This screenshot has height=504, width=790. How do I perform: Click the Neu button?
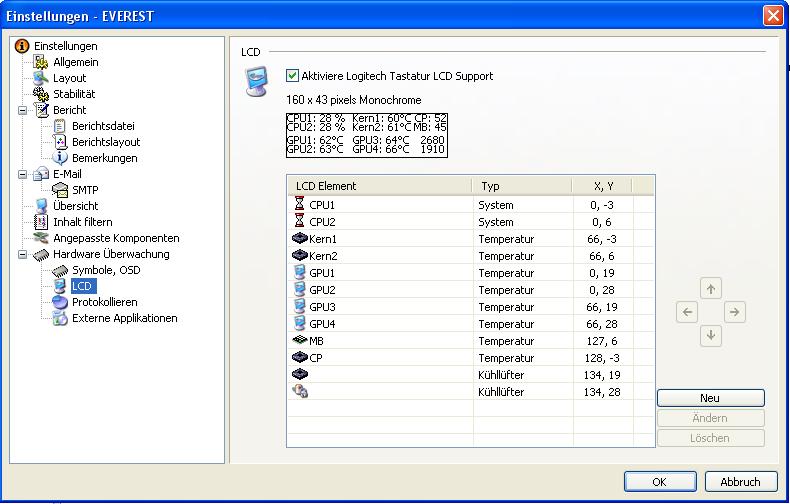tap(710, 398)
